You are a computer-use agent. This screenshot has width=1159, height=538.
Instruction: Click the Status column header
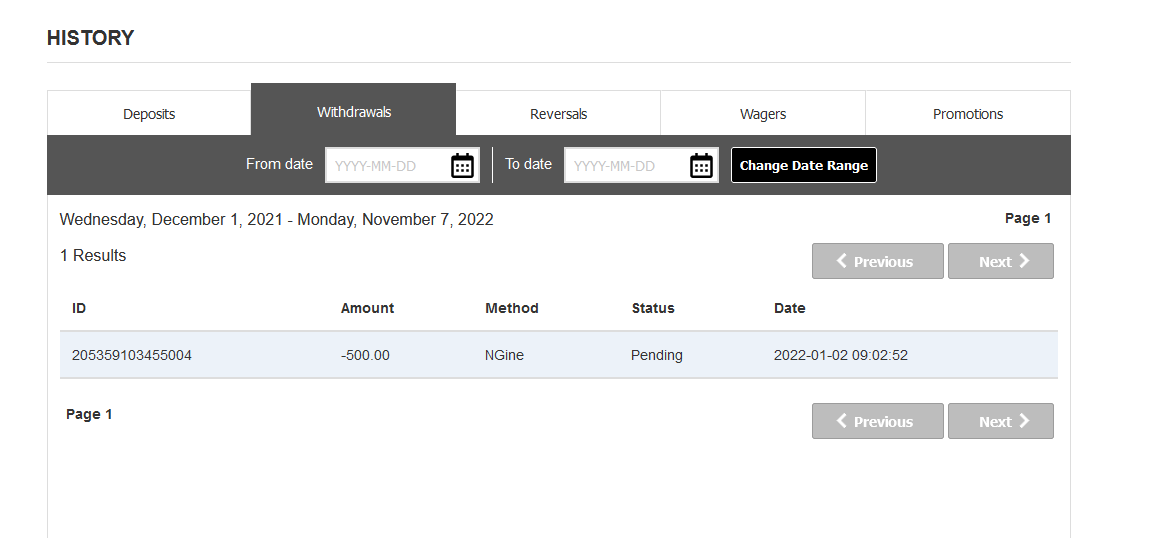point(653,308)
